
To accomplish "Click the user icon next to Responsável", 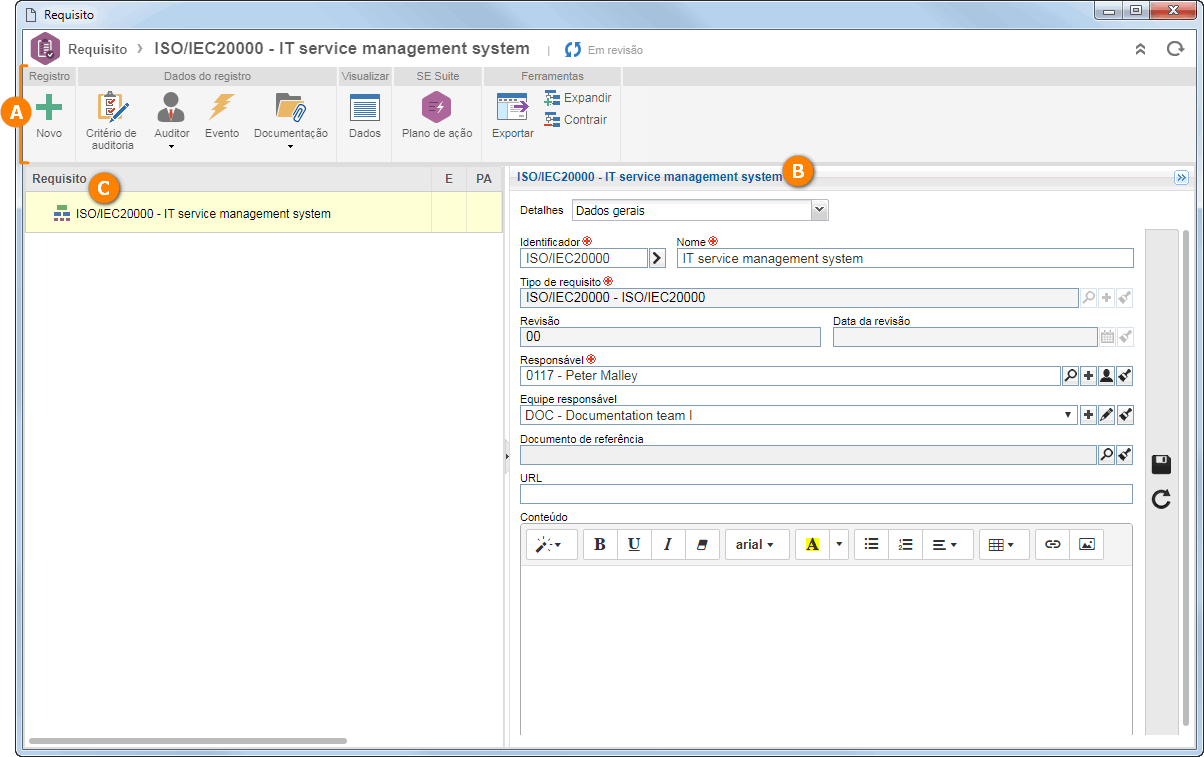I will (x=1107, y=376).
